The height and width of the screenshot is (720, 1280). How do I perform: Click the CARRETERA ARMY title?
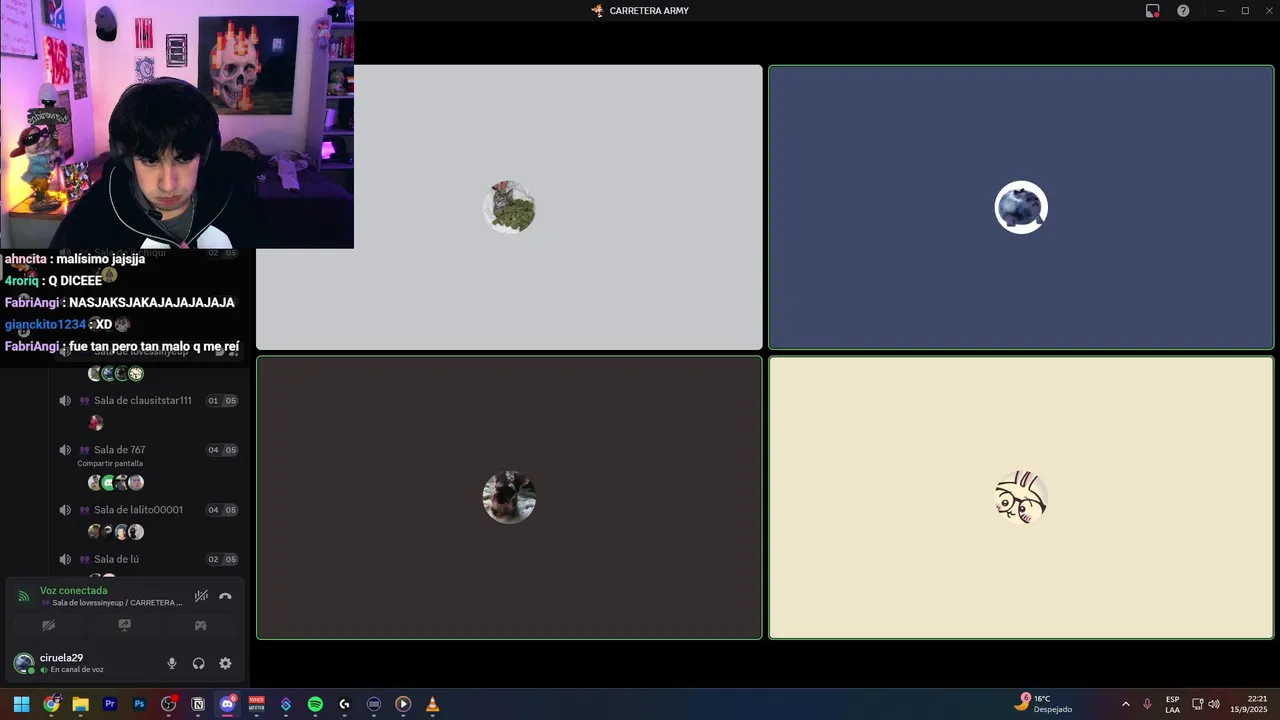point(648,11)
